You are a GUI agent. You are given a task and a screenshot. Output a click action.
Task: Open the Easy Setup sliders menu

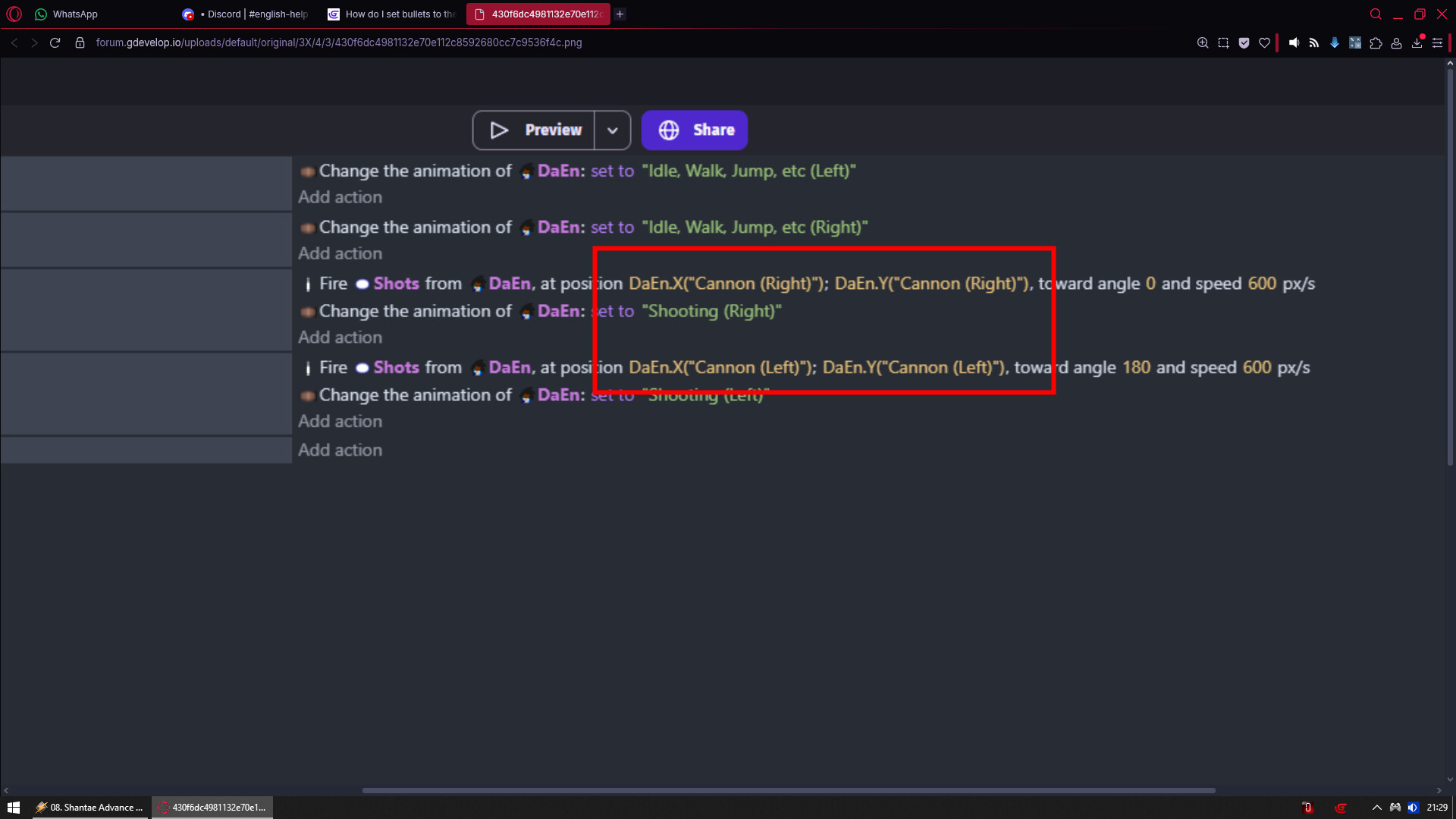click(1437, 43)
